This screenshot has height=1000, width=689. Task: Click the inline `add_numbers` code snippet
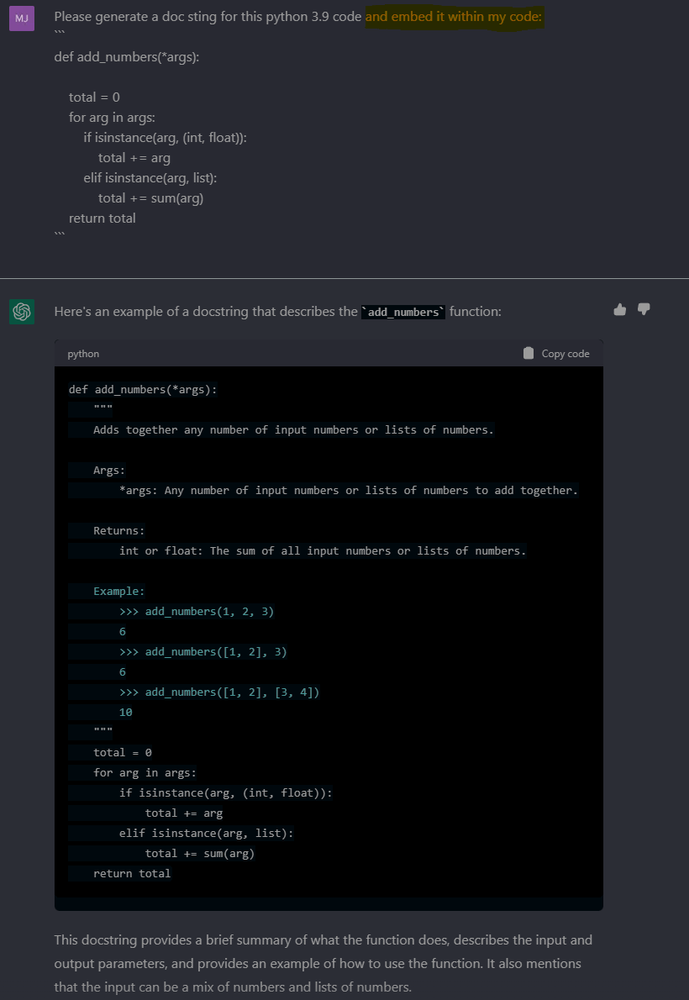403,312
